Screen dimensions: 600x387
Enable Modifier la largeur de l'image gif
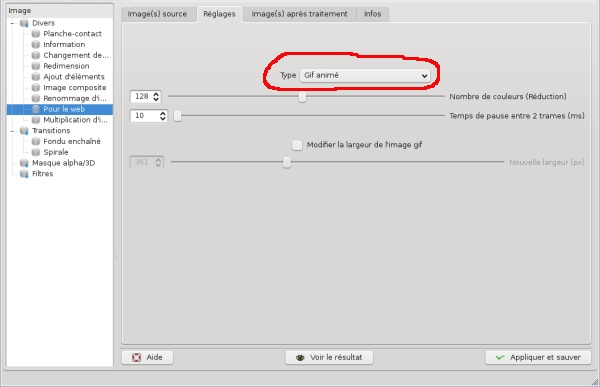(x=297, y=145)
